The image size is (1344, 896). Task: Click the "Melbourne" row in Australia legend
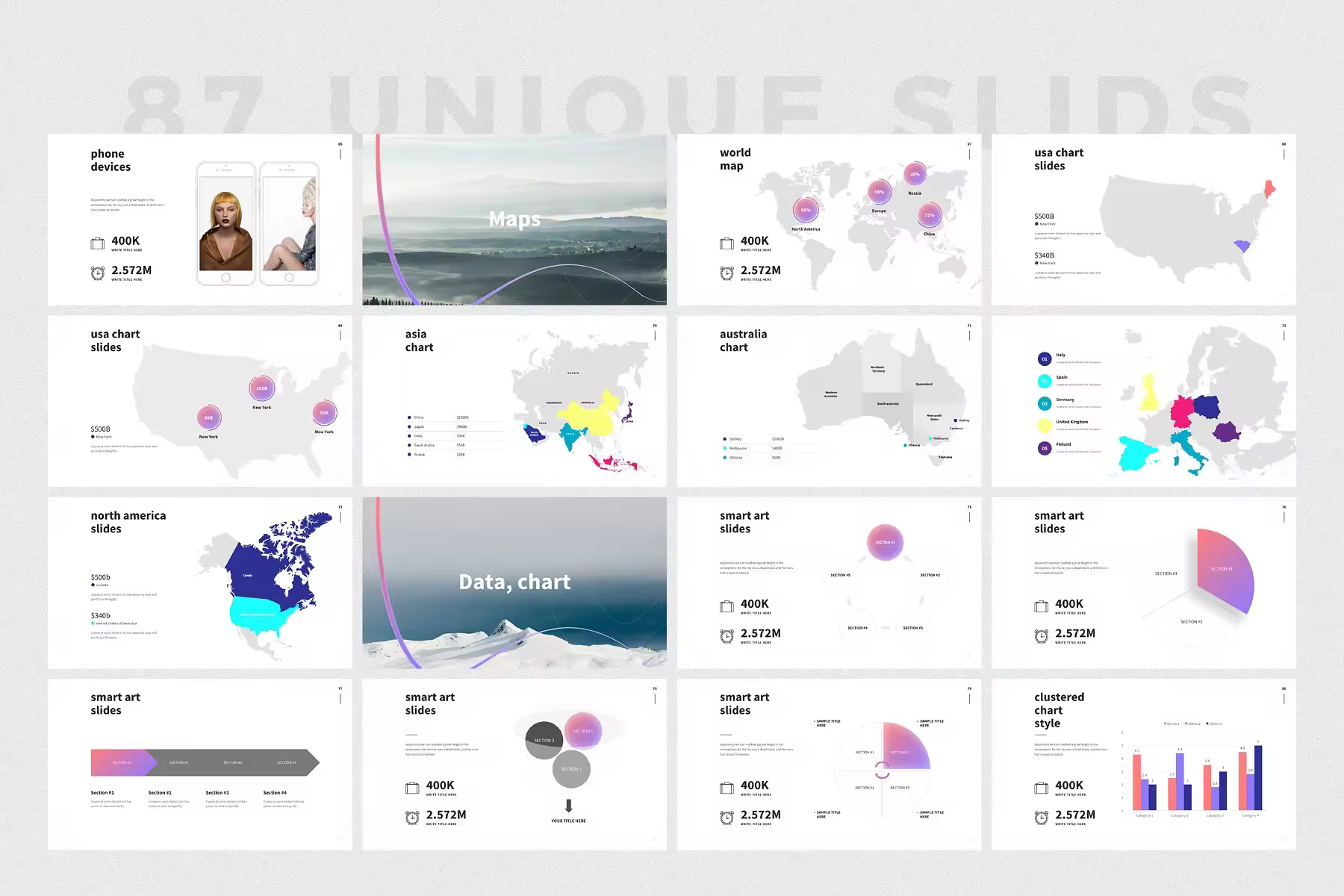[x=769, y=448]
